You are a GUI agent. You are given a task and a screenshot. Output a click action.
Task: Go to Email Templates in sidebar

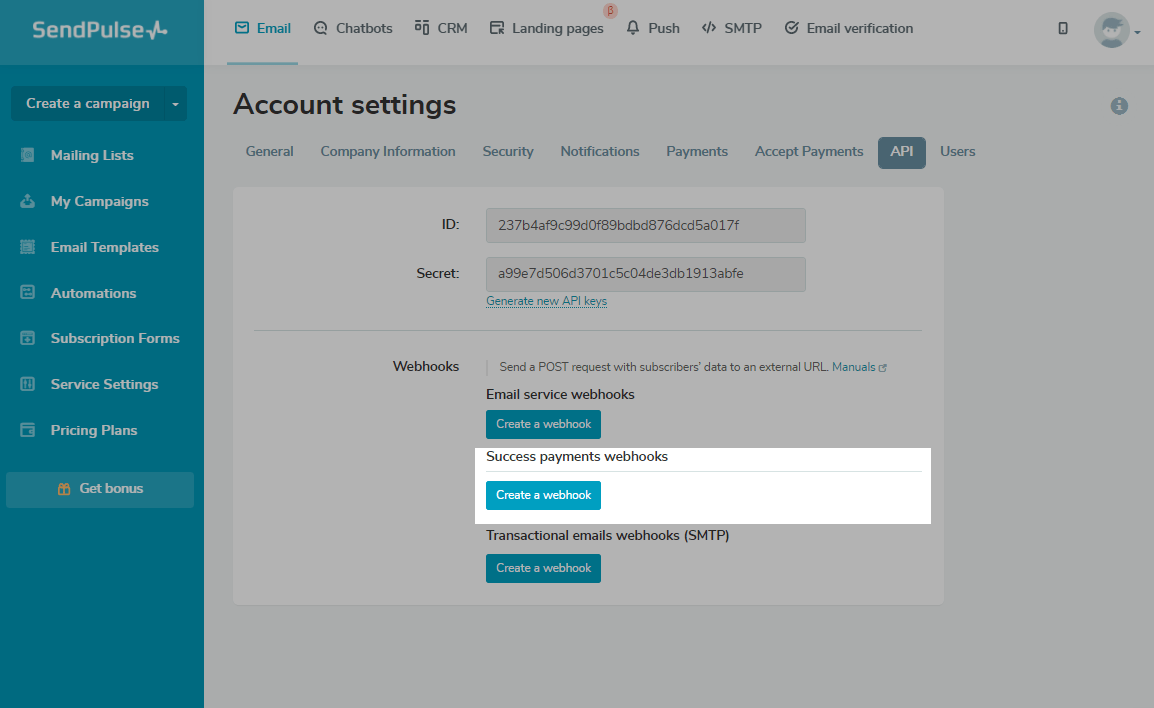104,247
